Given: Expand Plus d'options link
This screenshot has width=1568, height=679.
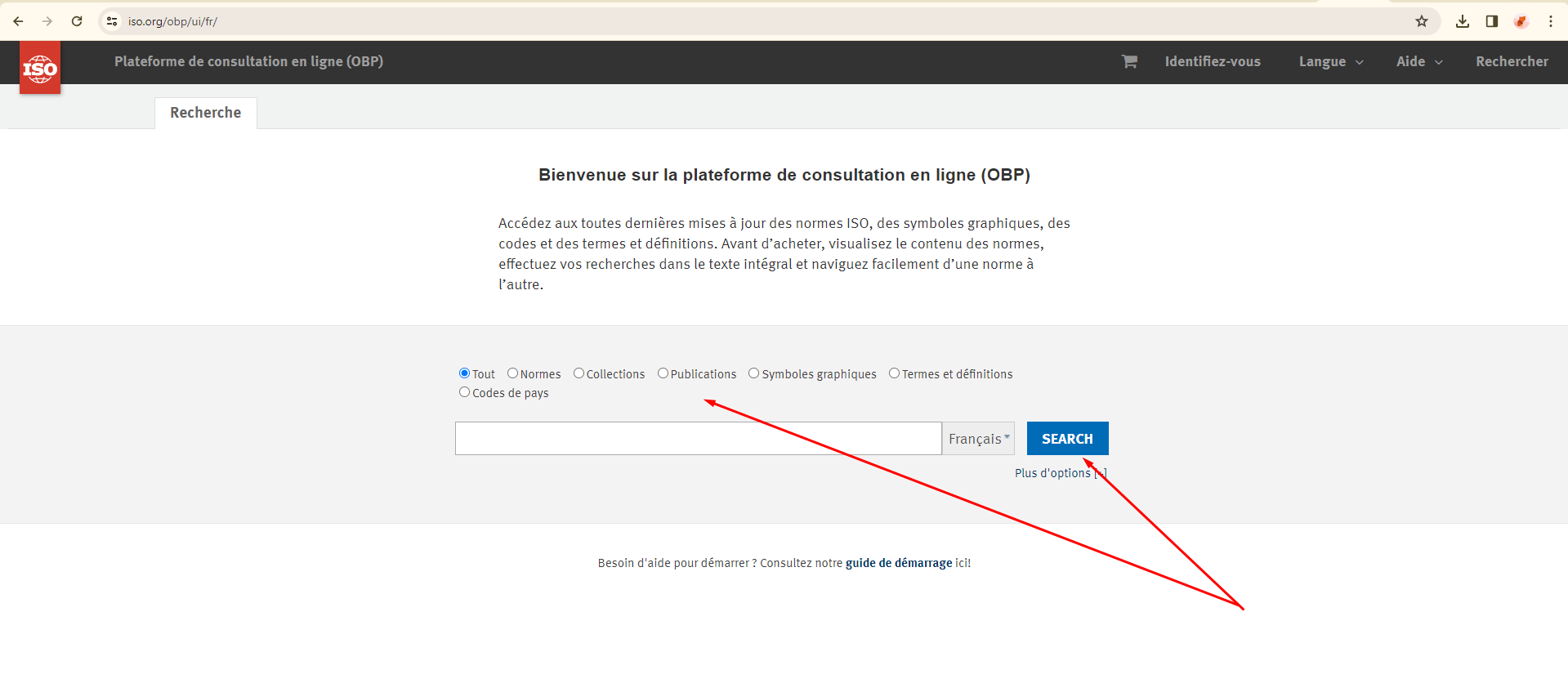Looking at the screenshot, I should [1060, 473].
